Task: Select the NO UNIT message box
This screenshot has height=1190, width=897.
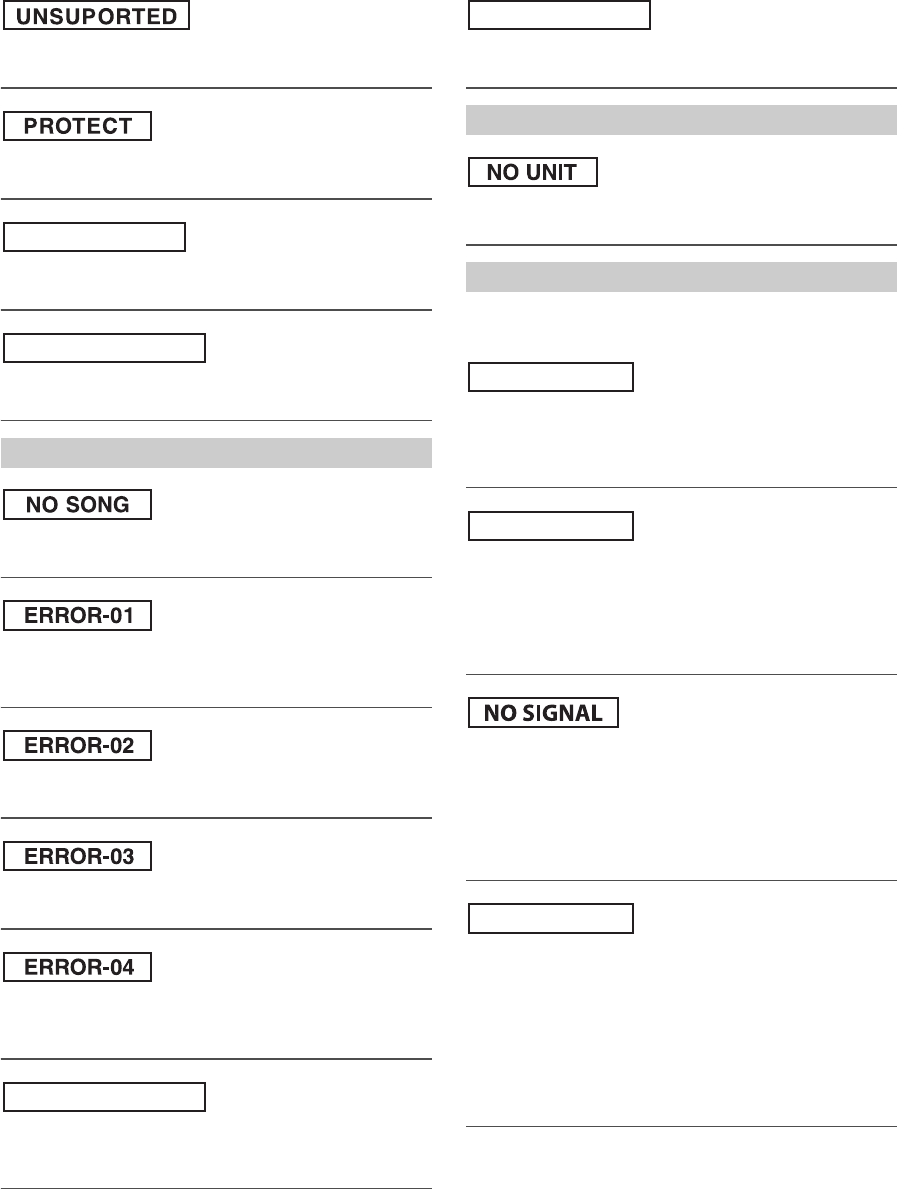Action: 533,172
